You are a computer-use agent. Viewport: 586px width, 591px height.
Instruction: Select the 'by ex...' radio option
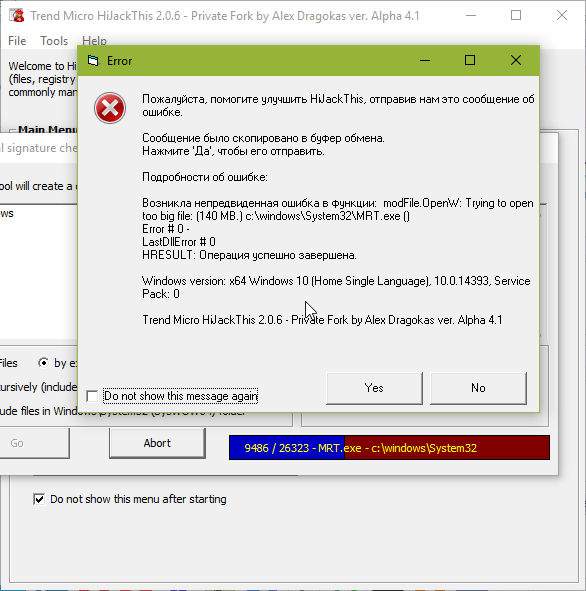[43, 363]
